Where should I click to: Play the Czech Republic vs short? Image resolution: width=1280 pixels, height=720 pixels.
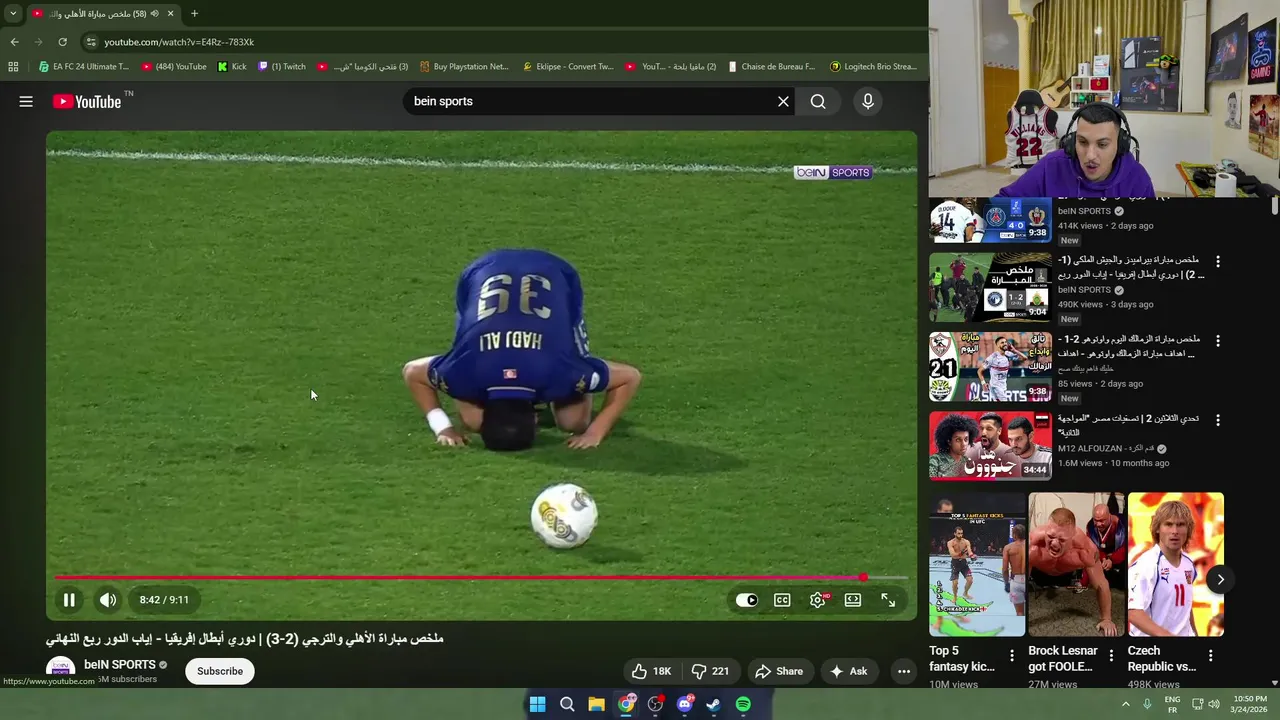[x=1175, y=564]
